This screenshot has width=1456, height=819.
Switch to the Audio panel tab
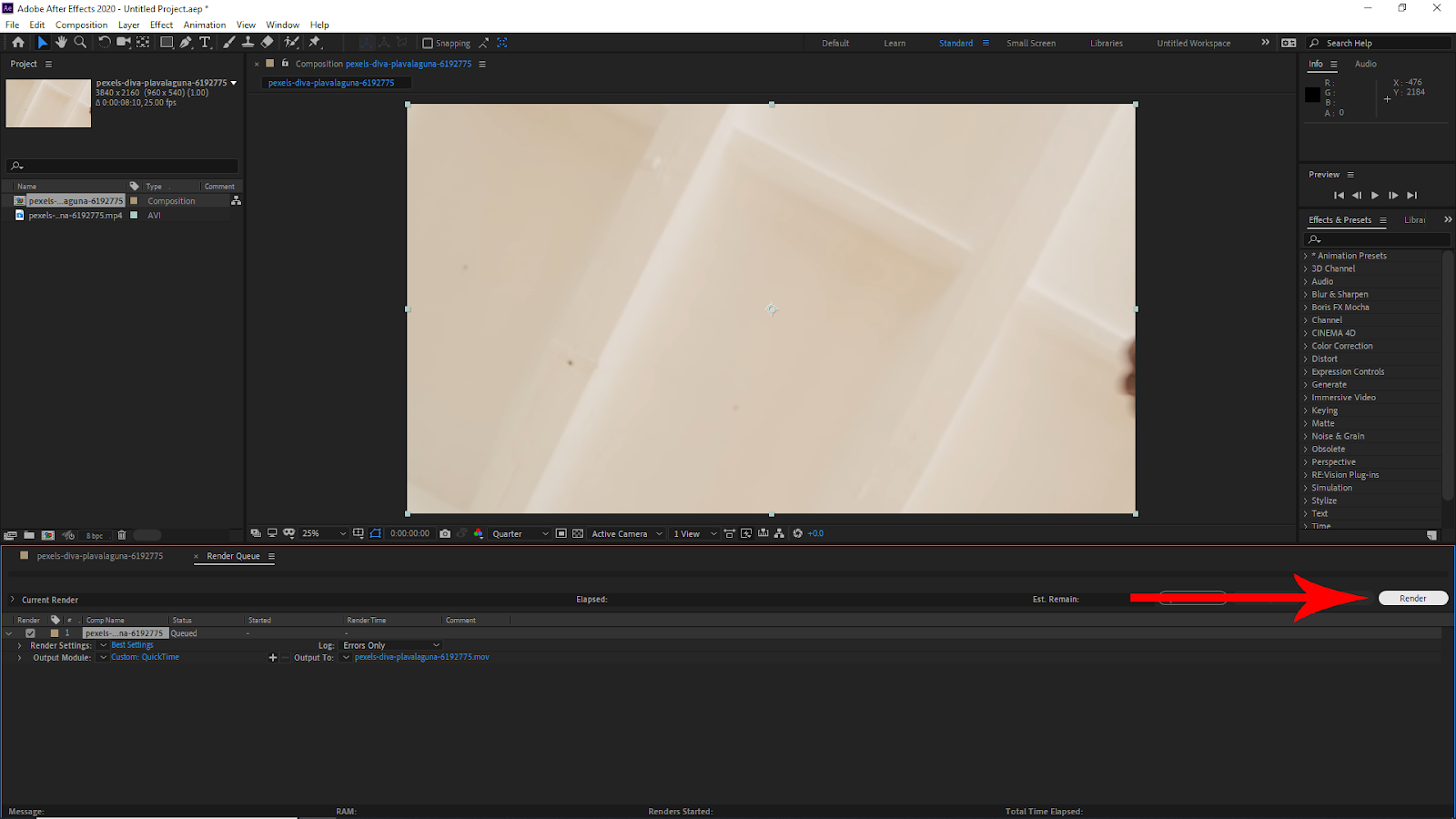click(1365, 64)
